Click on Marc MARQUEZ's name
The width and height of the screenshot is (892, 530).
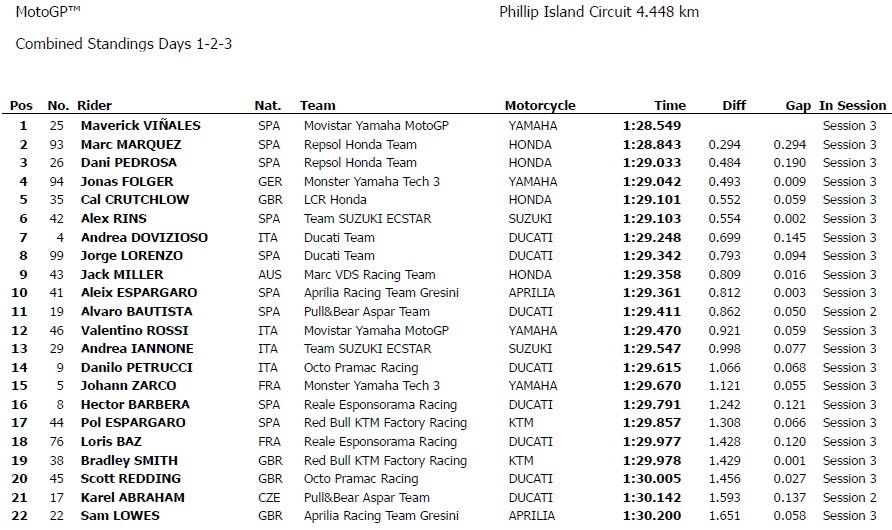click(x=131, y=144)
